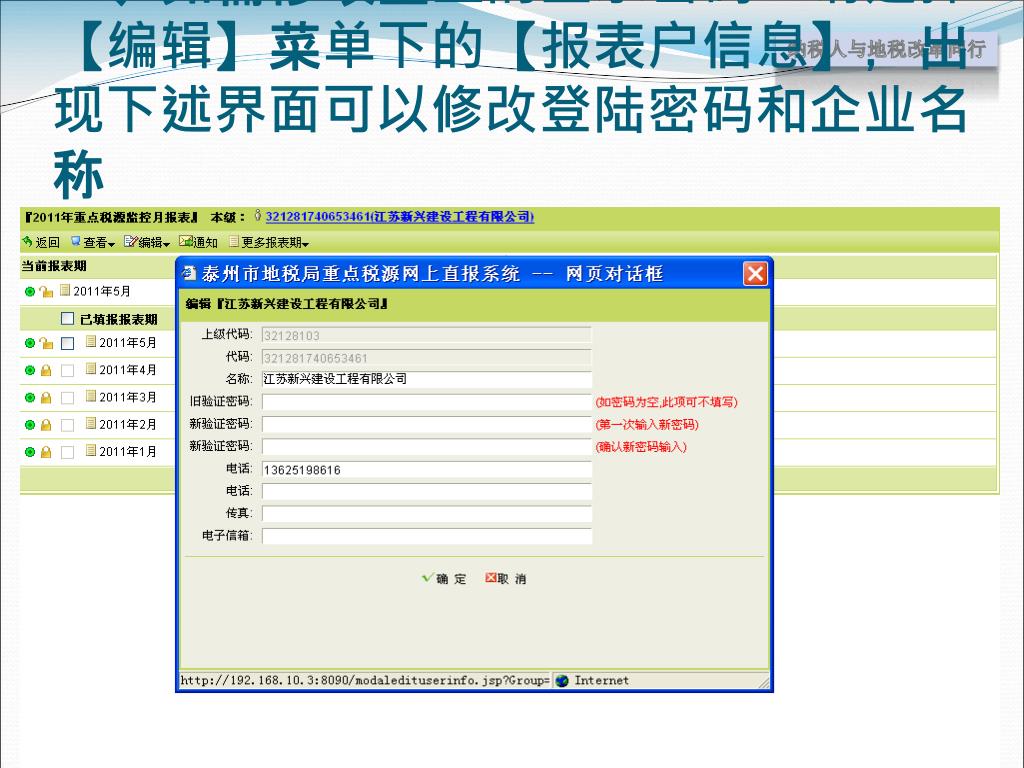Click the document icon beside 2011年1月

click(91, 451)
